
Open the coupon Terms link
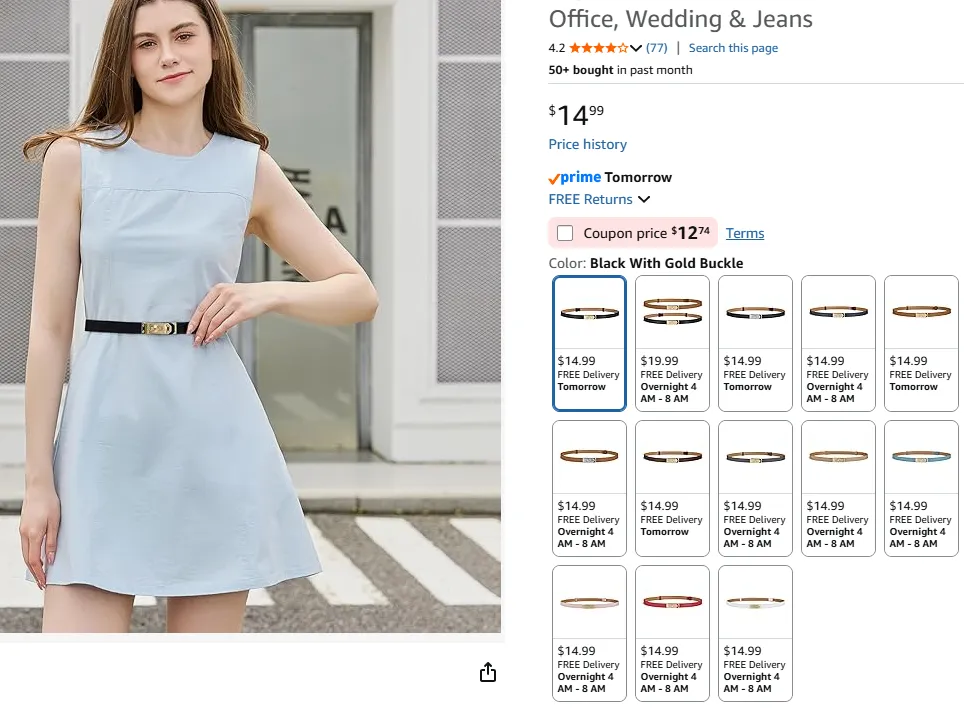tap(744, 233)
